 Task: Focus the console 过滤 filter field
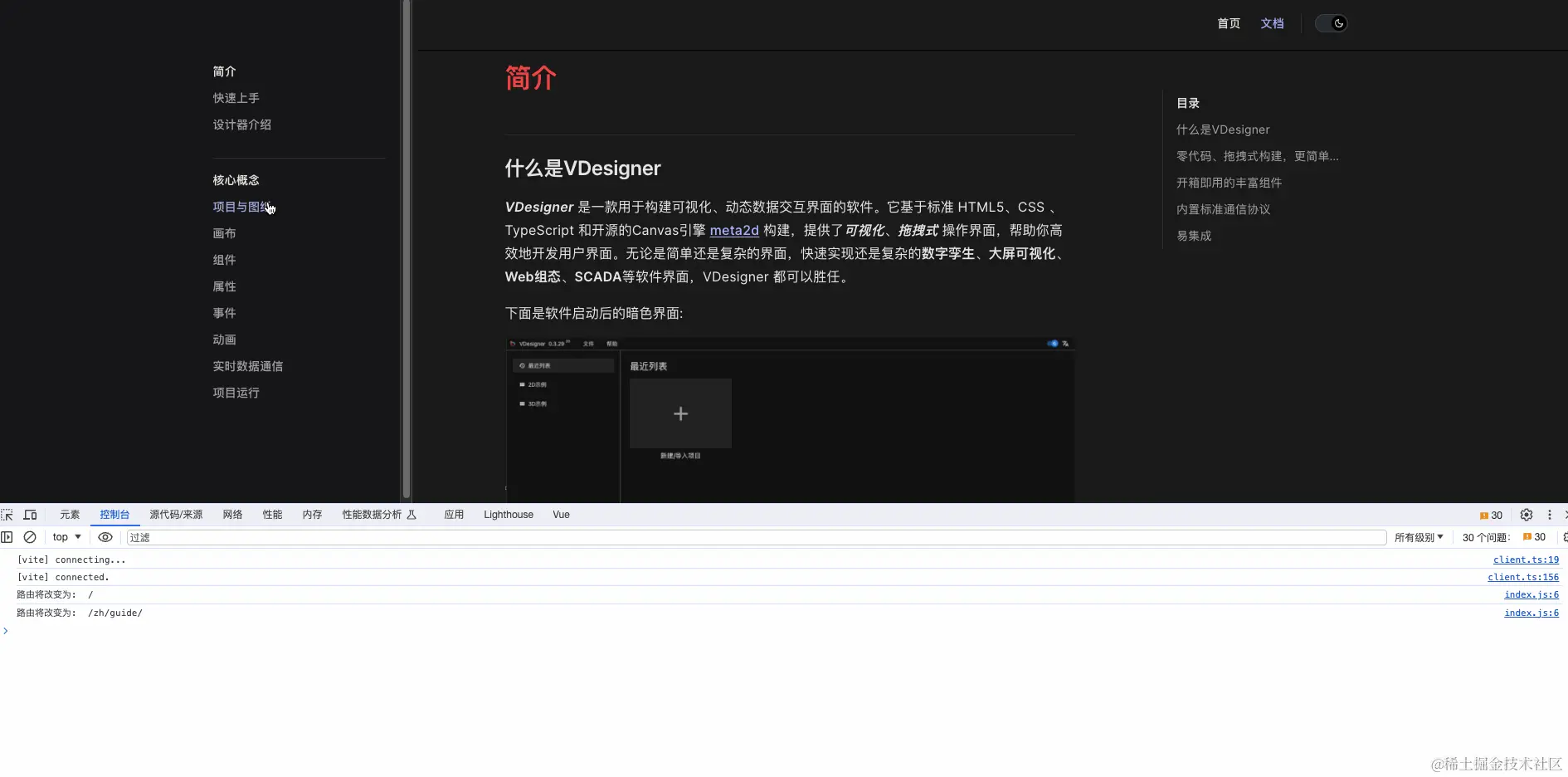(756, 538)
